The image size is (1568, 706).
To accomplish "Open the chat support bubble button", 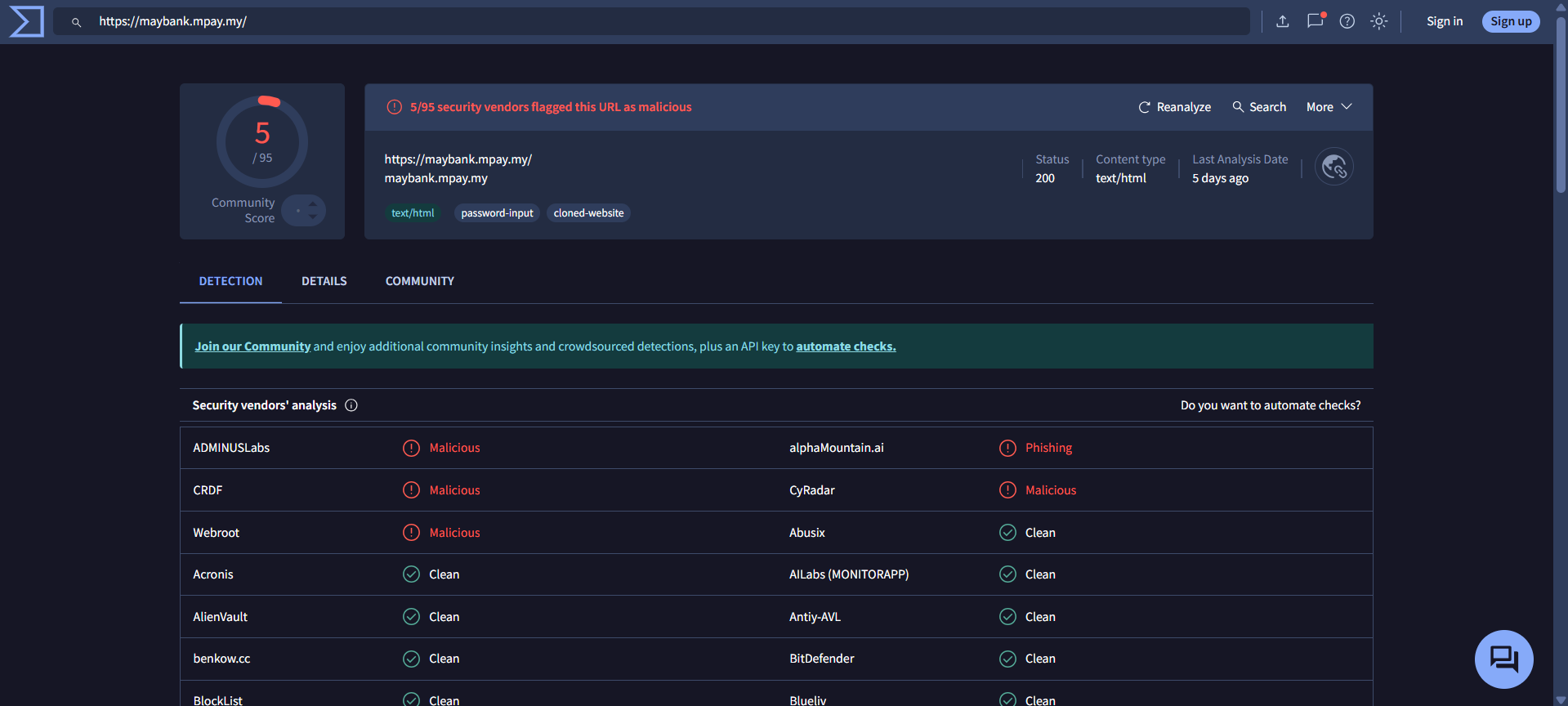I will click(1503, 659).
